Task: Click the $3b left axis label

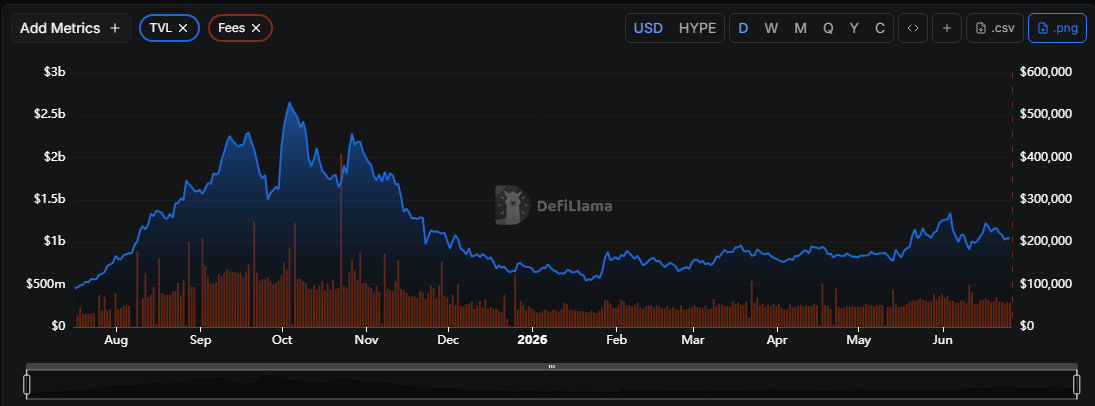Action: [x=54, y=73]
